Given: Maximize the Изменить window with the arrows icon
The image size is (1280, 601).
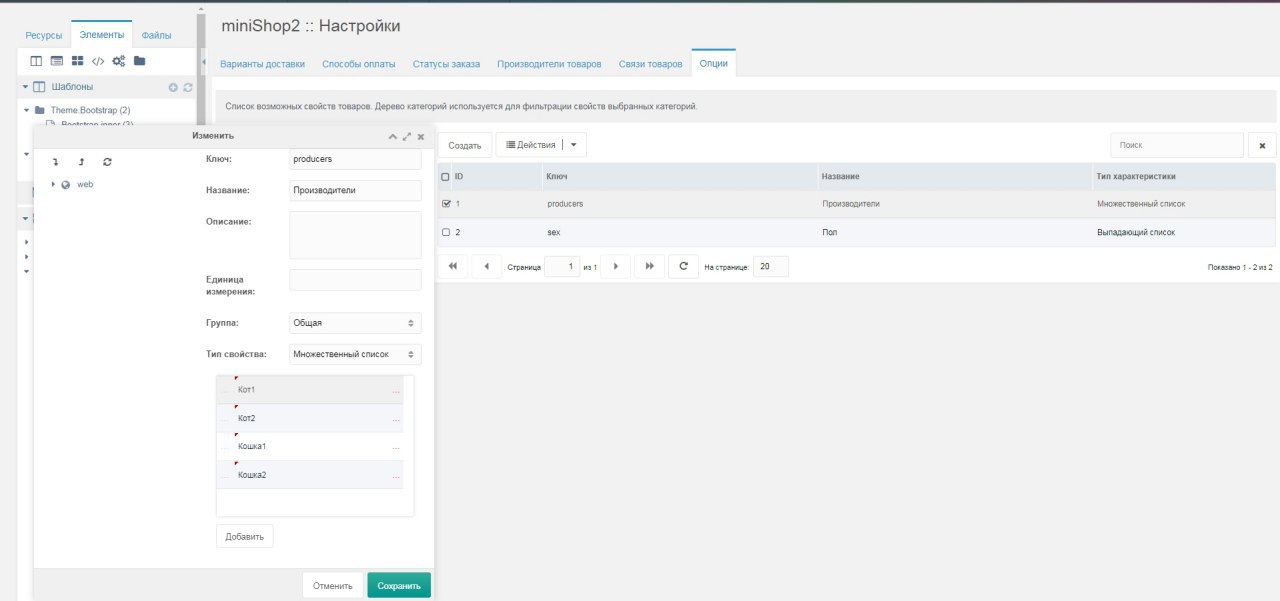Looking at the screenshot, I should tap(407, 136).
